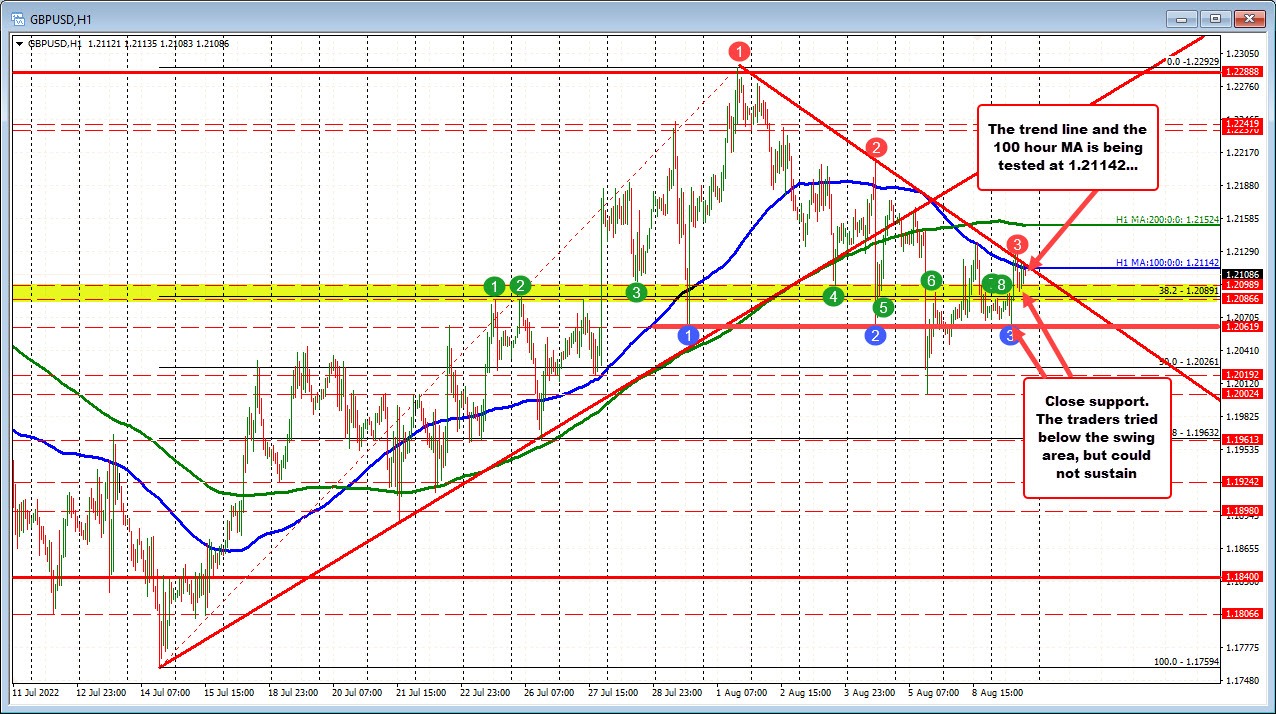Click green marker 6 above the yellow zone
The height and width of the screenshot is (714, 1276).
tap(930, 281)
